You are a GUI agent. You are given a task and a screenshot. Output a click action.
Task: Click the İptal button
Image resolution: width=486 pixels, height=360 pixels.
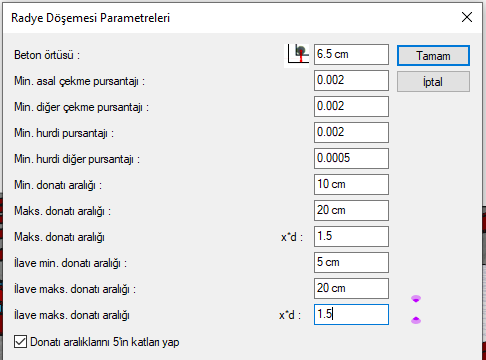pyautogui.click(x=433, y=81)
